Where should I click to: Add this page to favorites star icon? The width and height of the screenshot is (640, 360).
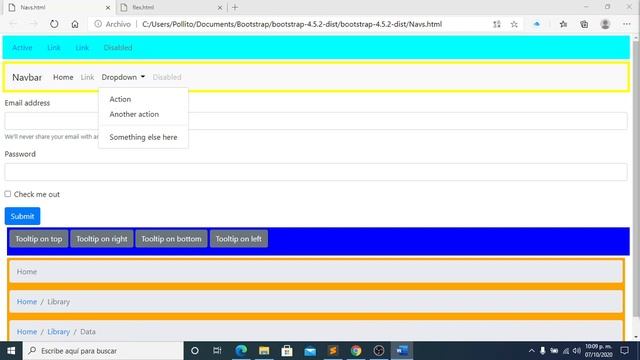pos(514,24)
